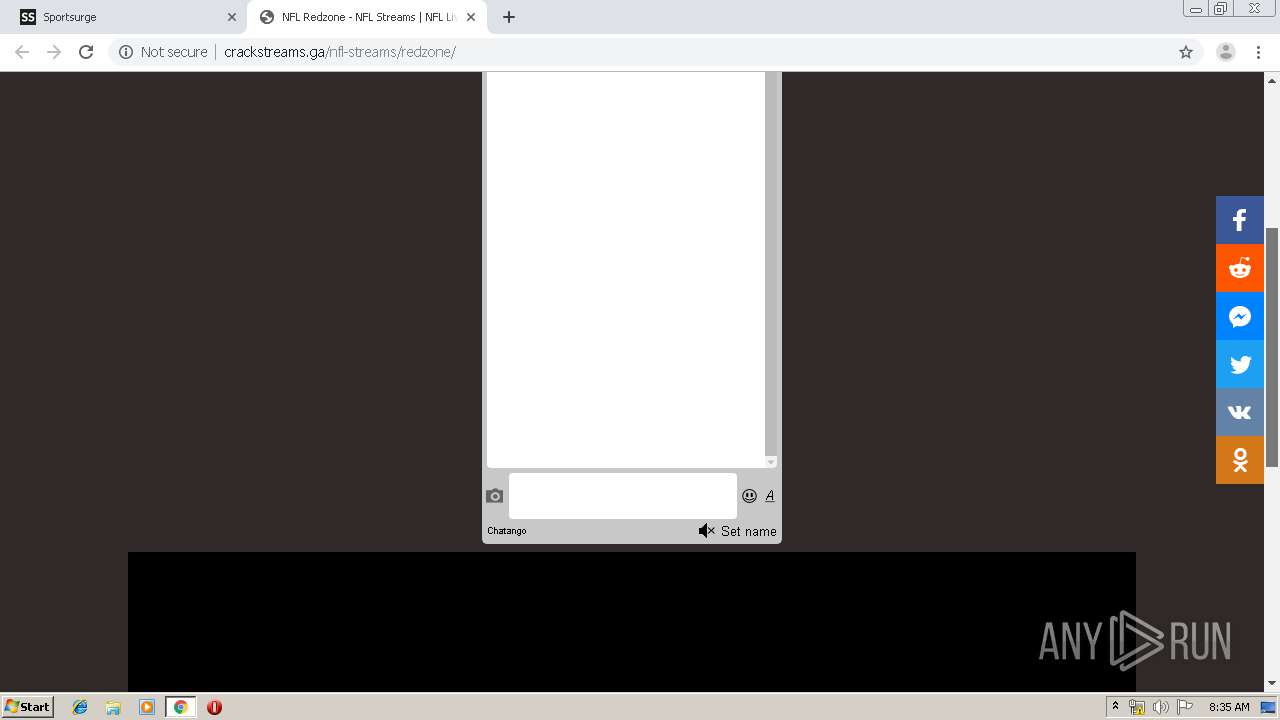Click page scrollbar down arrow
Viewport: 1280px width, 720px height.
(x=1272, y=684)
